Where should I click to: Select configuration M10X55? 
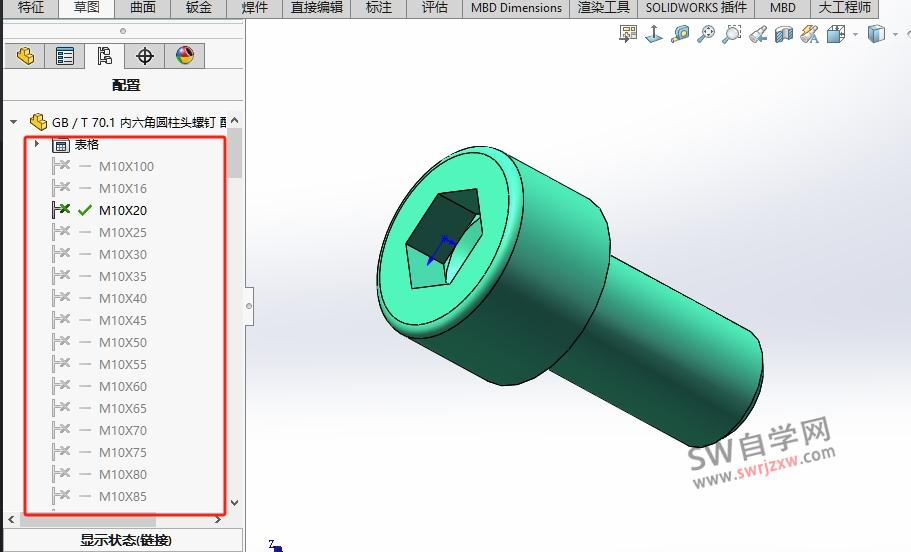pos(123,364)
